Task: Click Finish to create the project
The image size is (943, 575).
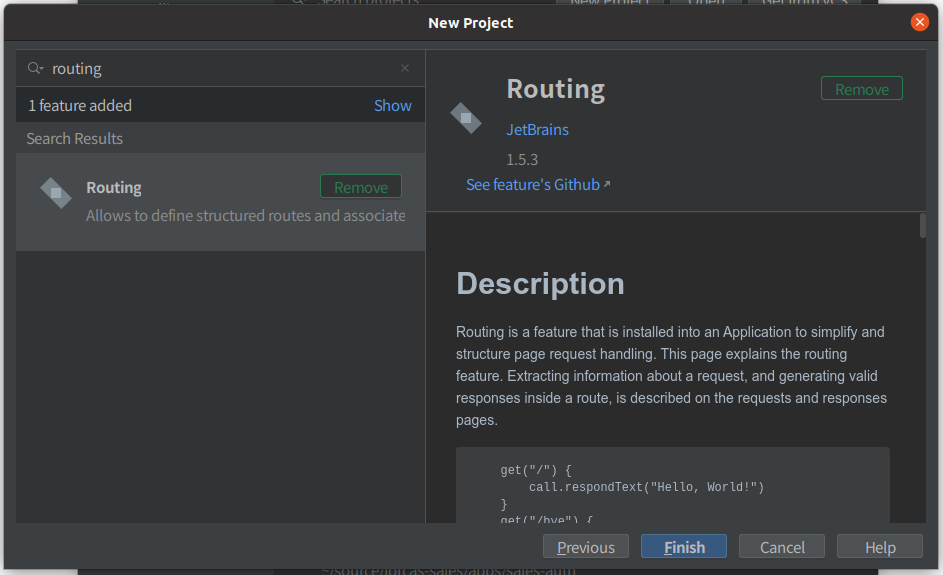Action: (684, 547)
